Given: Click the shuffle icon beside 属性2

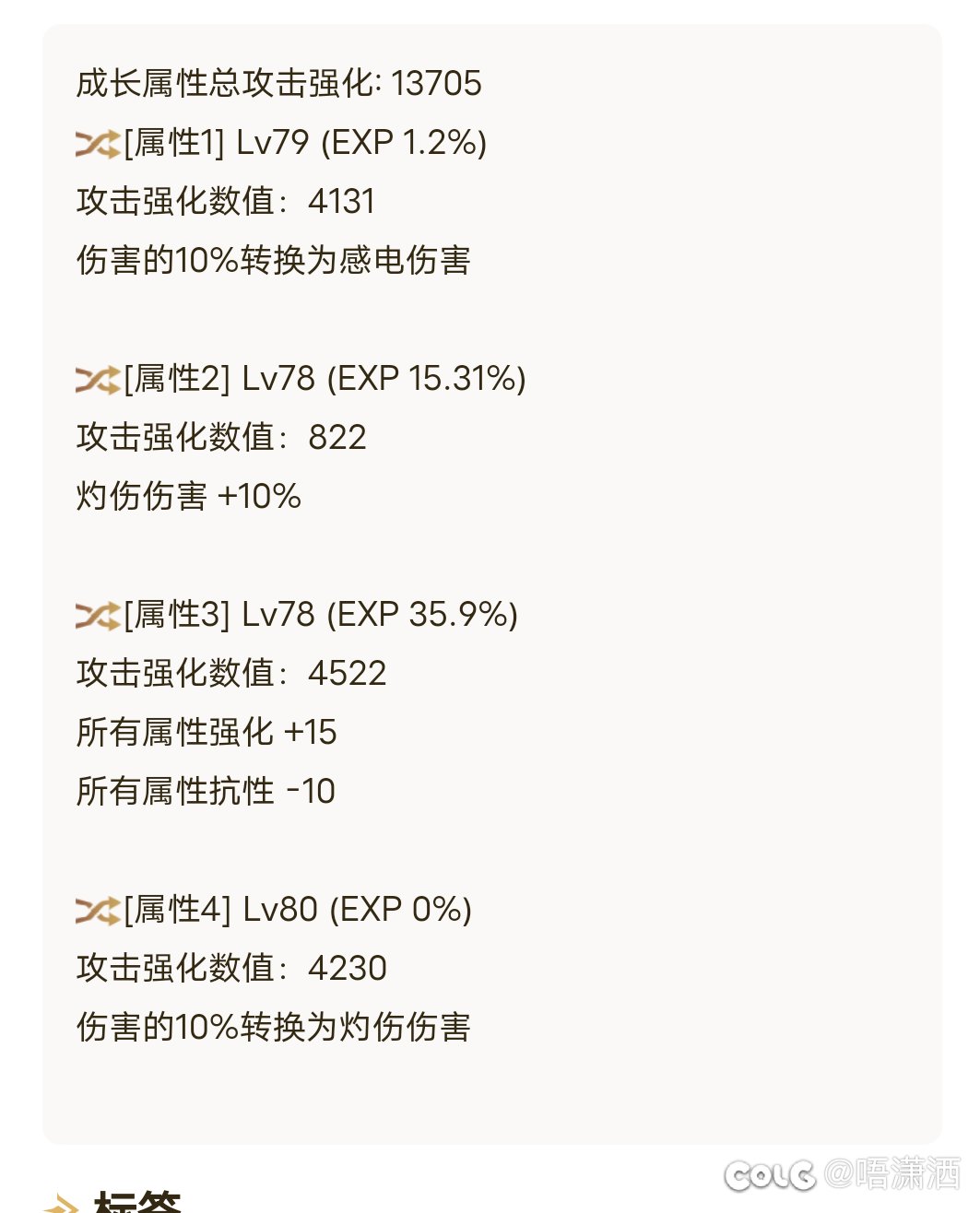Looking at the screenshot, I should click(x=98, y=381).
